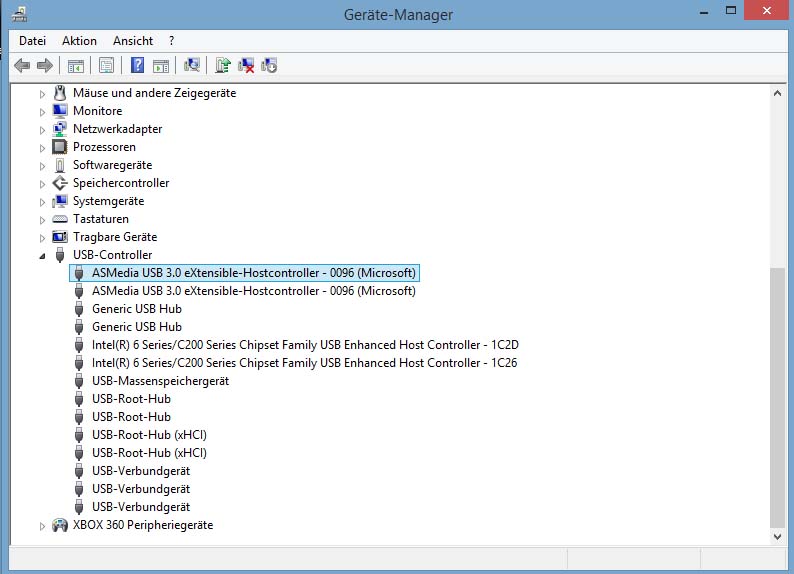
Task: Select the USB-Controller label
Action: tap(112, 255)
